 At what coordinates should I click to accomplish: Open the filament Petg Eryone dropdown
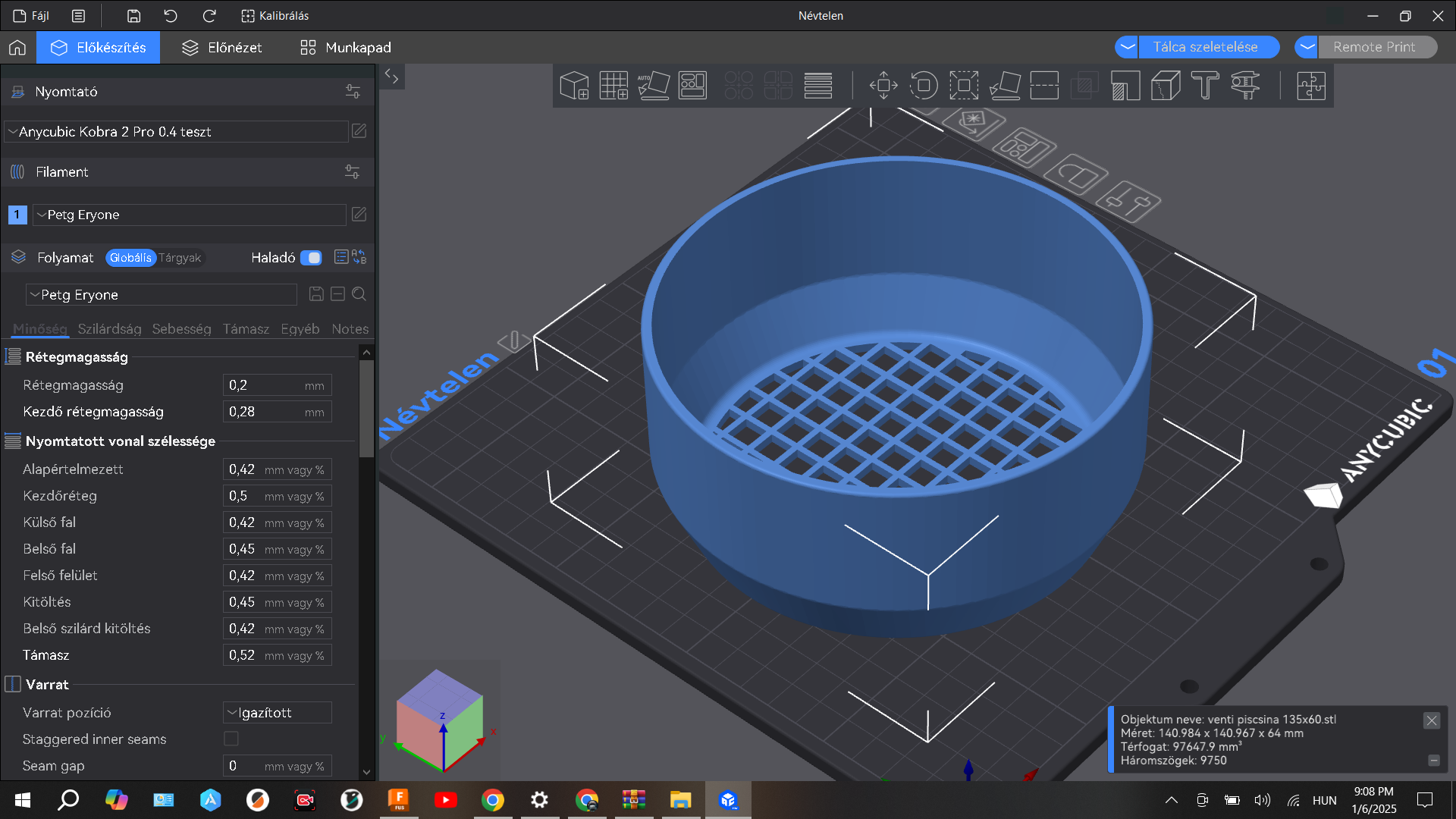click(x=190, y=215)
